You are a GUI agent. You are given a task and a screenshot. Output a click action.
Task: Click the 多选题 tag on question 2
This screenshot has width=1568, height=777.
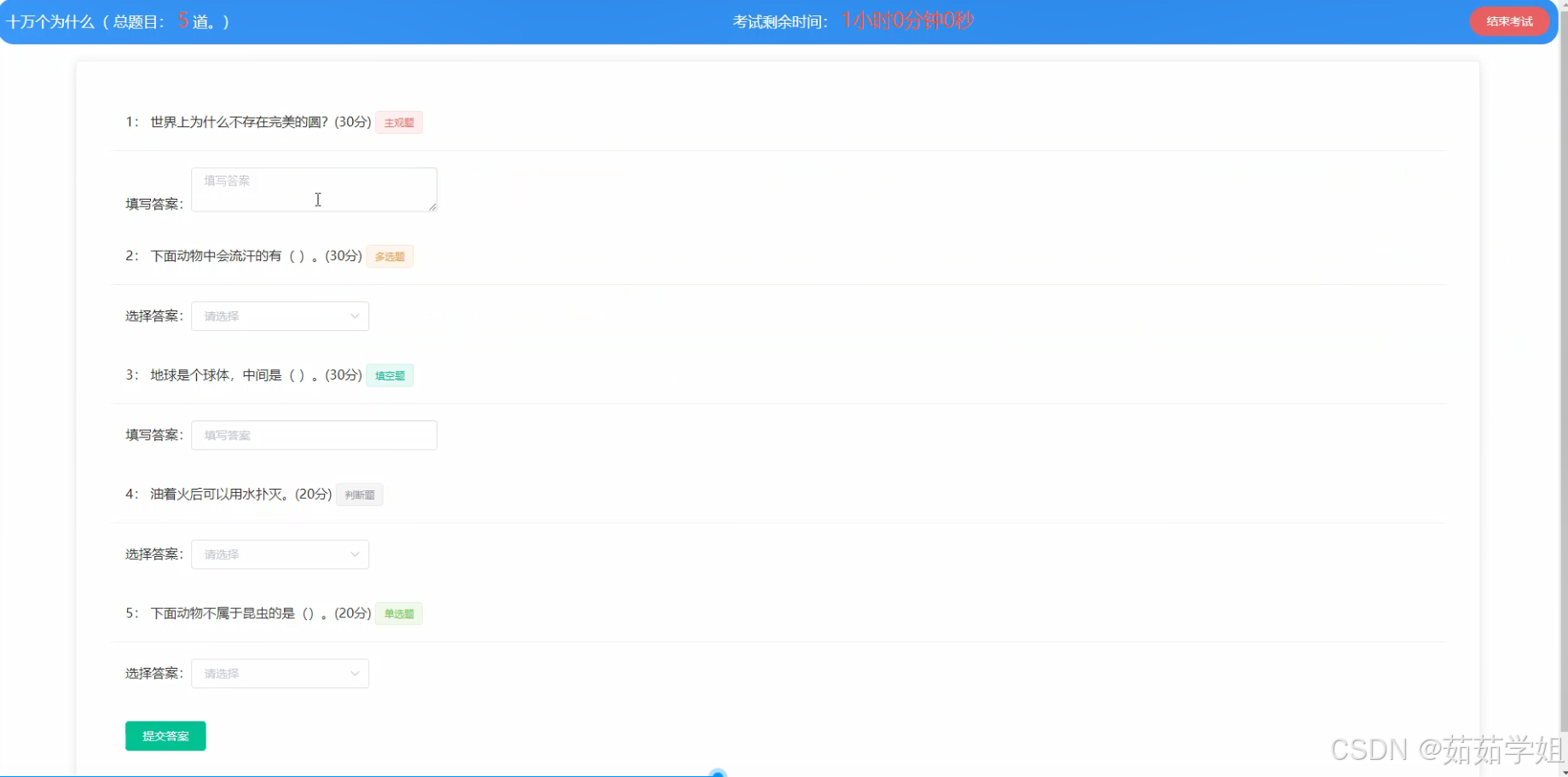390,257
